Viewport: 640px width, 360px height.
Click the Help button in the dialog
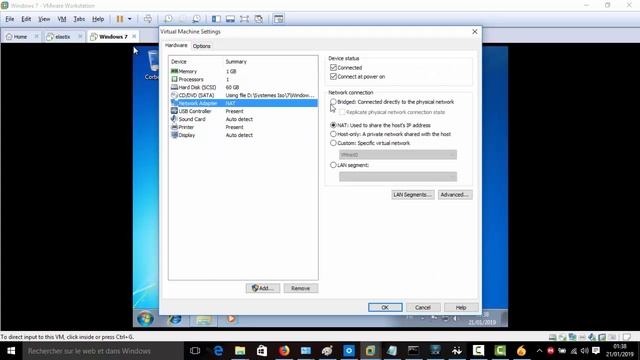tap(461, 307)
